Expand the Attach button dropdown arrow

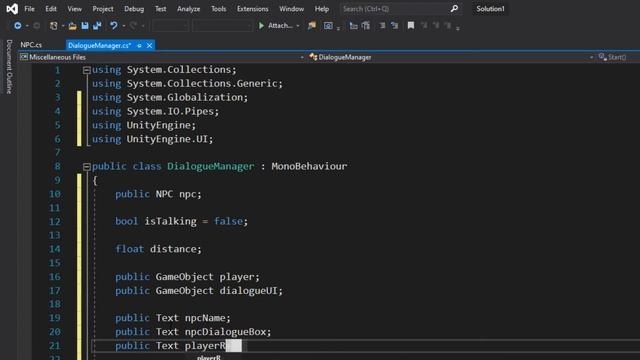tap(298, 26)
